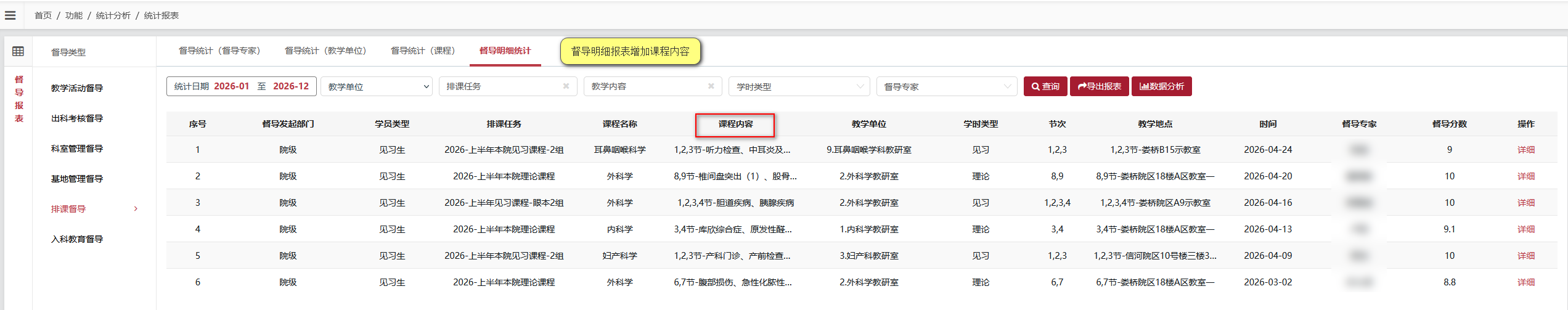Click the 查询 search button

pos(1045,86)
